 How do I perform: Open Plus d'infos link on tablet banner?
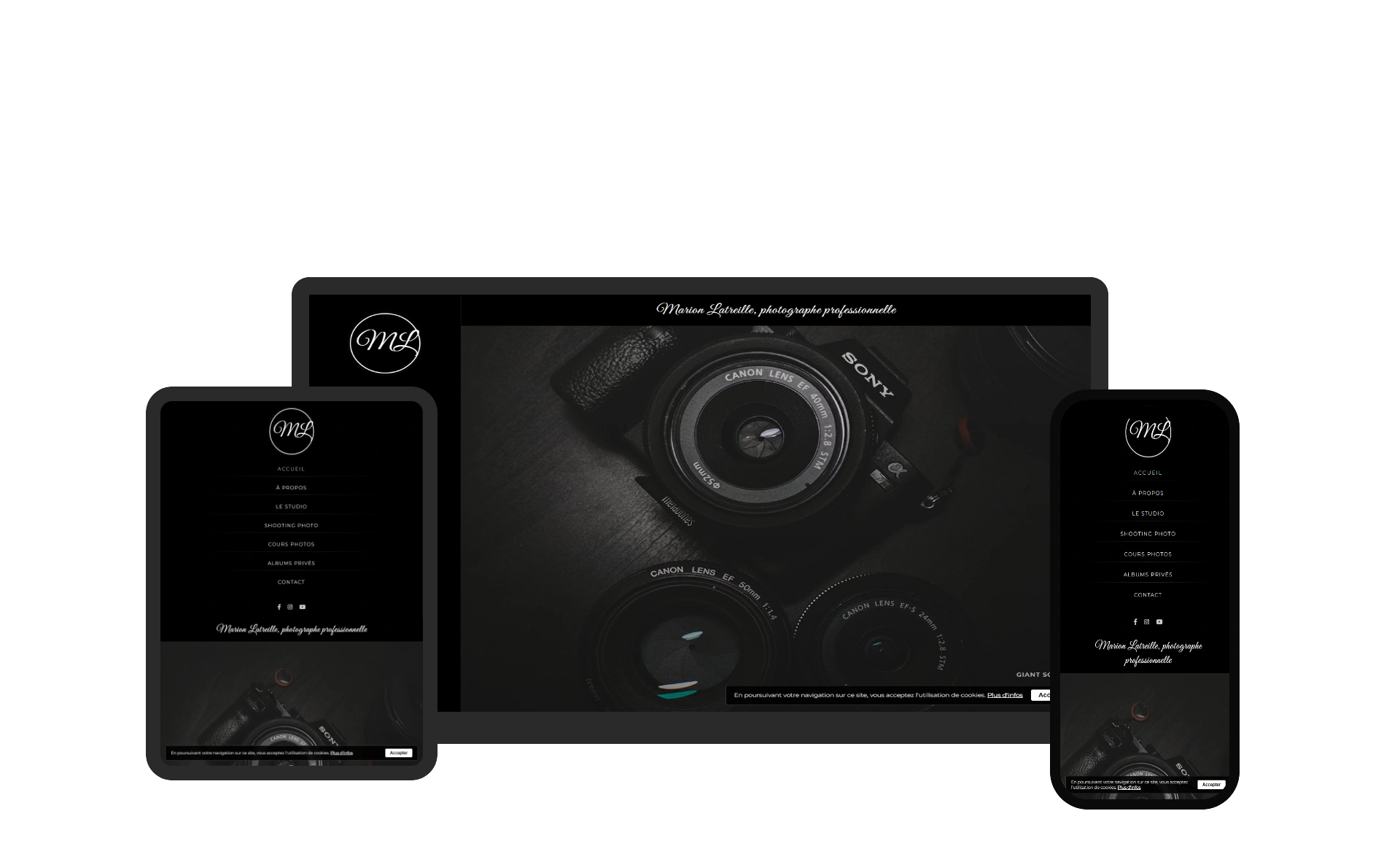click(341, 753)
